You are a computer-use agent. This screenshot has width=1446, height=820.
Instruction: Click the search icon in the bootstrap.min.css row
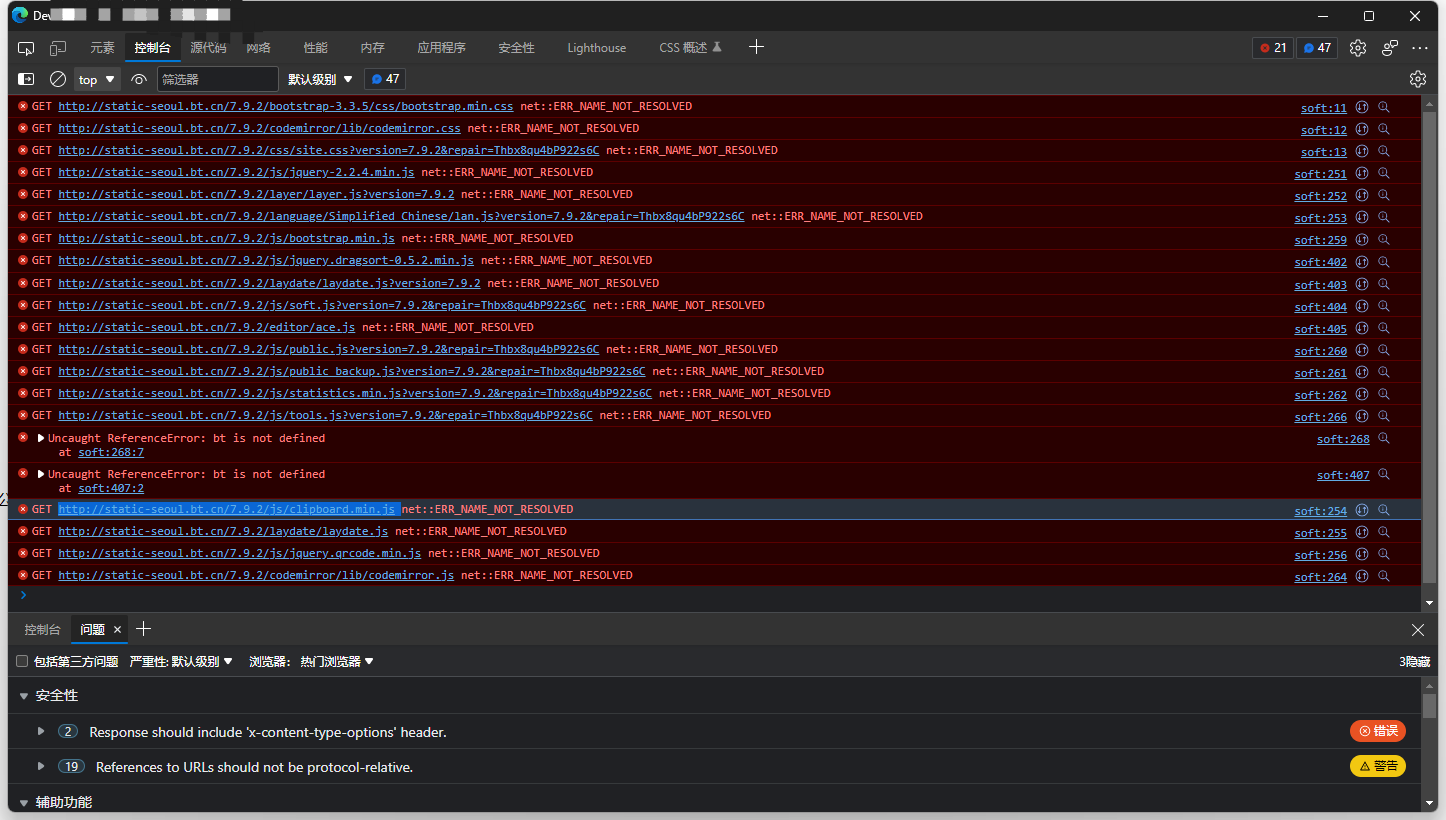(x=1384, y=107)
